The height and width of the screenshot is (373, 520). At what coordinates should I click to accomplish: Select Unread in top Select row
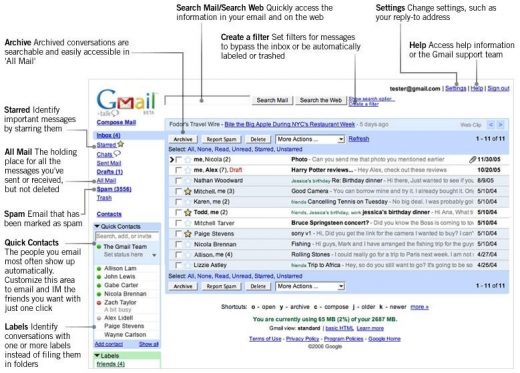pos(241,149)
